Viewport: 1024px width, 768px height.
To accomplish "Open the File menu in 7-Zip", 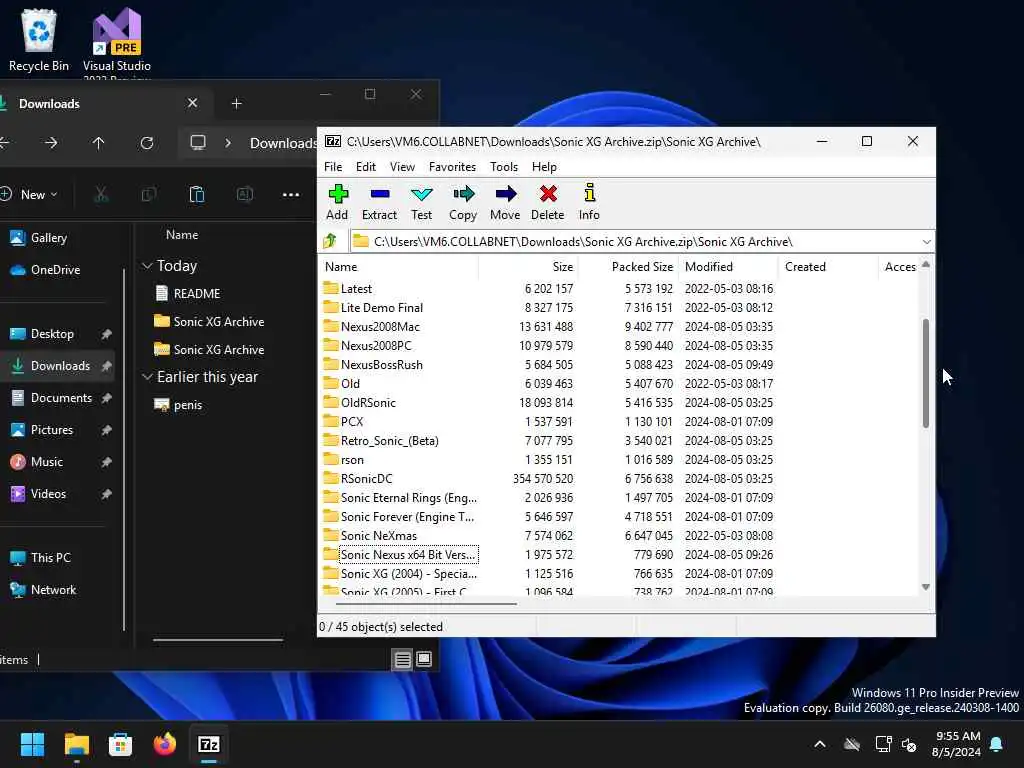I will pyautogui.click(x=333, y=167).
